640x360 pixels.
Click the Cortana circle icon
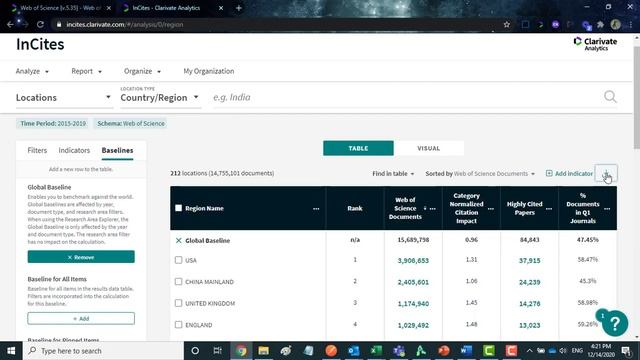point(195,351)
